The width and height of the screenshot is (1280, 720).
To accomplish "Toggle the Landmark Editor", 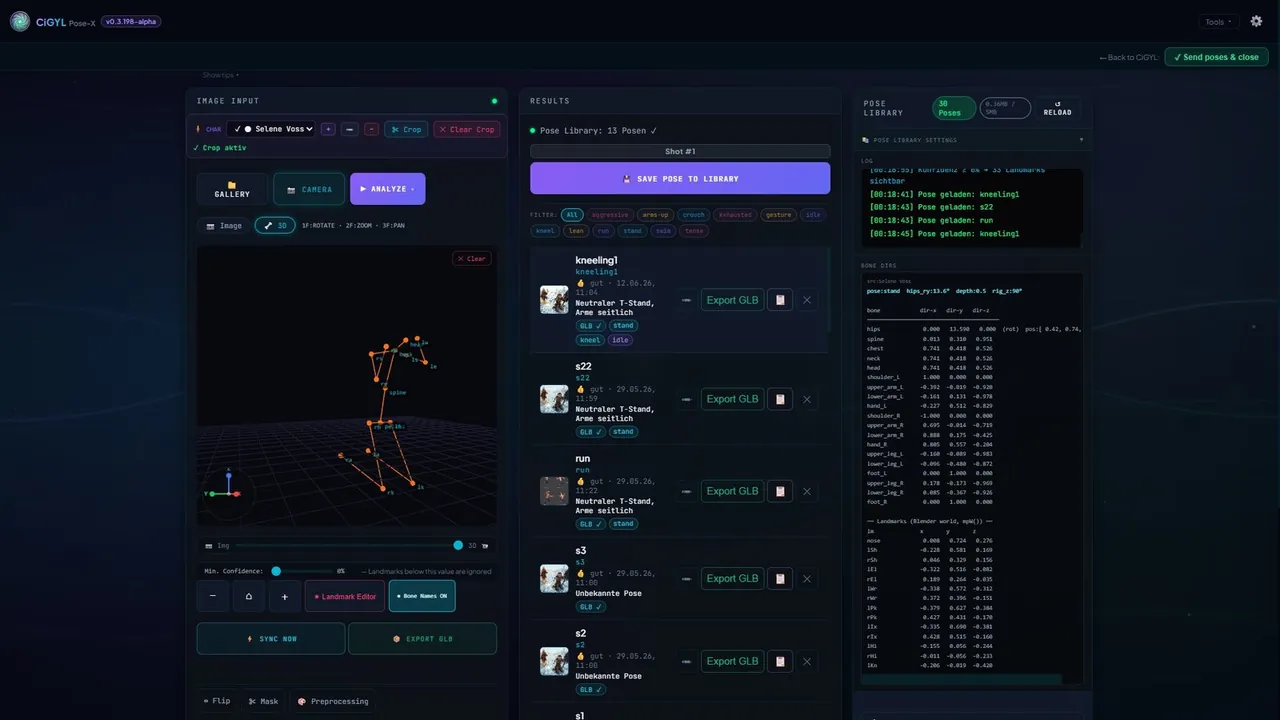I will [x=345, y=596].
